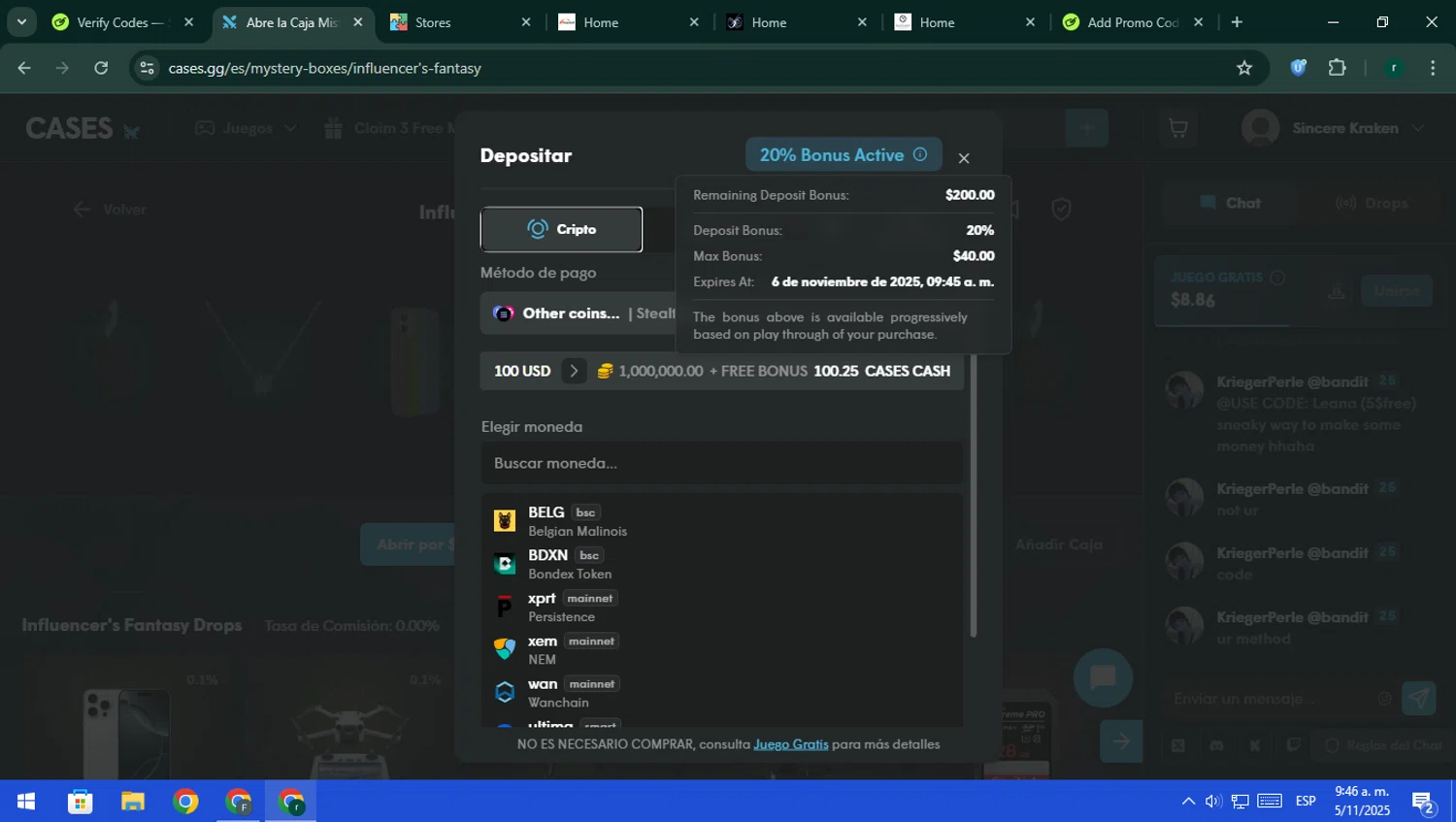
Task: Expand the Sincere Kraken account menu
Action: coord(1420,128)
